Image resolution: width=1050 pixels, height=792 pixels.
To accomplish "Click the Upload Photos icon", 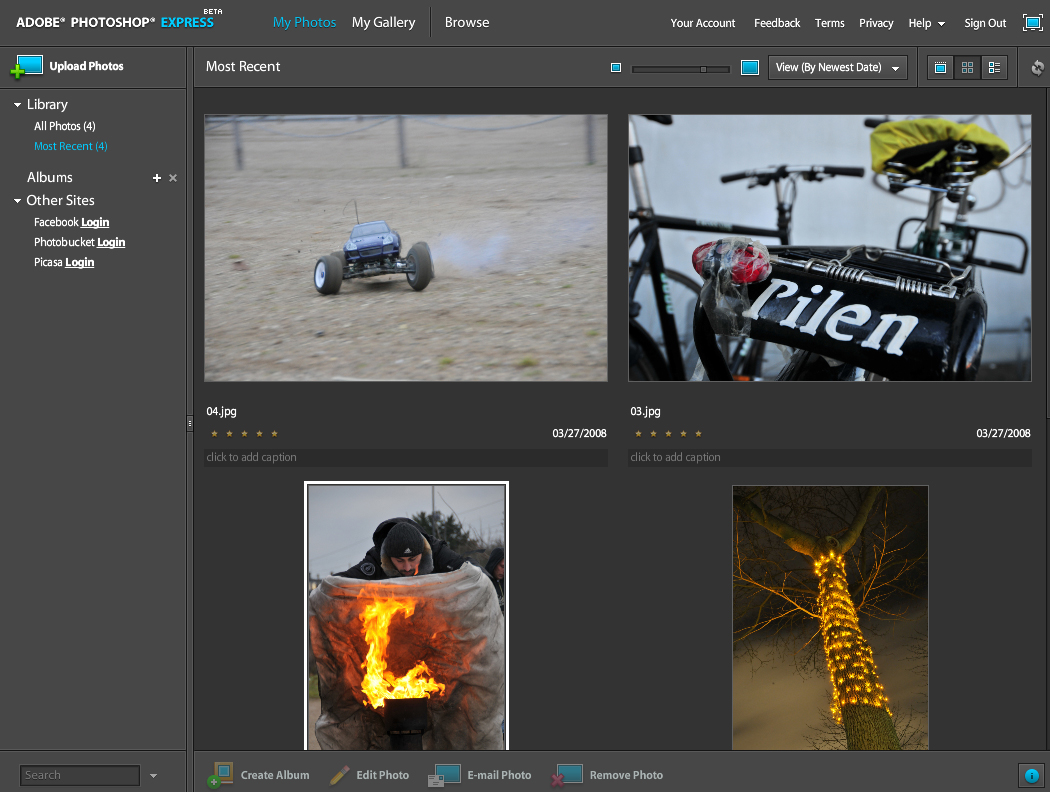I will coord(27,67).
